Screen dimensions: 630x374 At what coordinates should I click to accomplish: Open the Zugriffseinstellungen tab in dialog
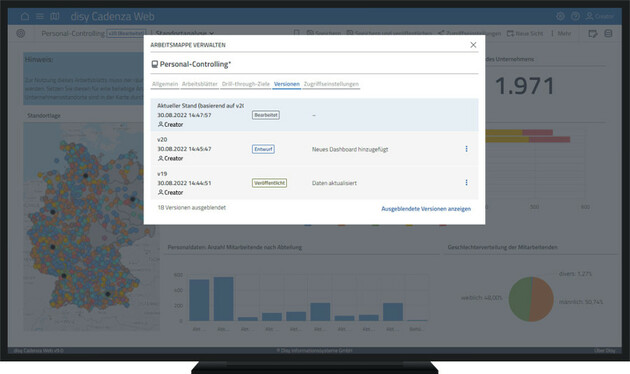pos(331,84)
